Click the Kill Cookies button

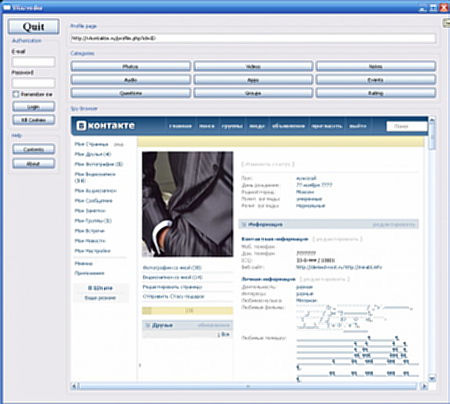[34, 120]
